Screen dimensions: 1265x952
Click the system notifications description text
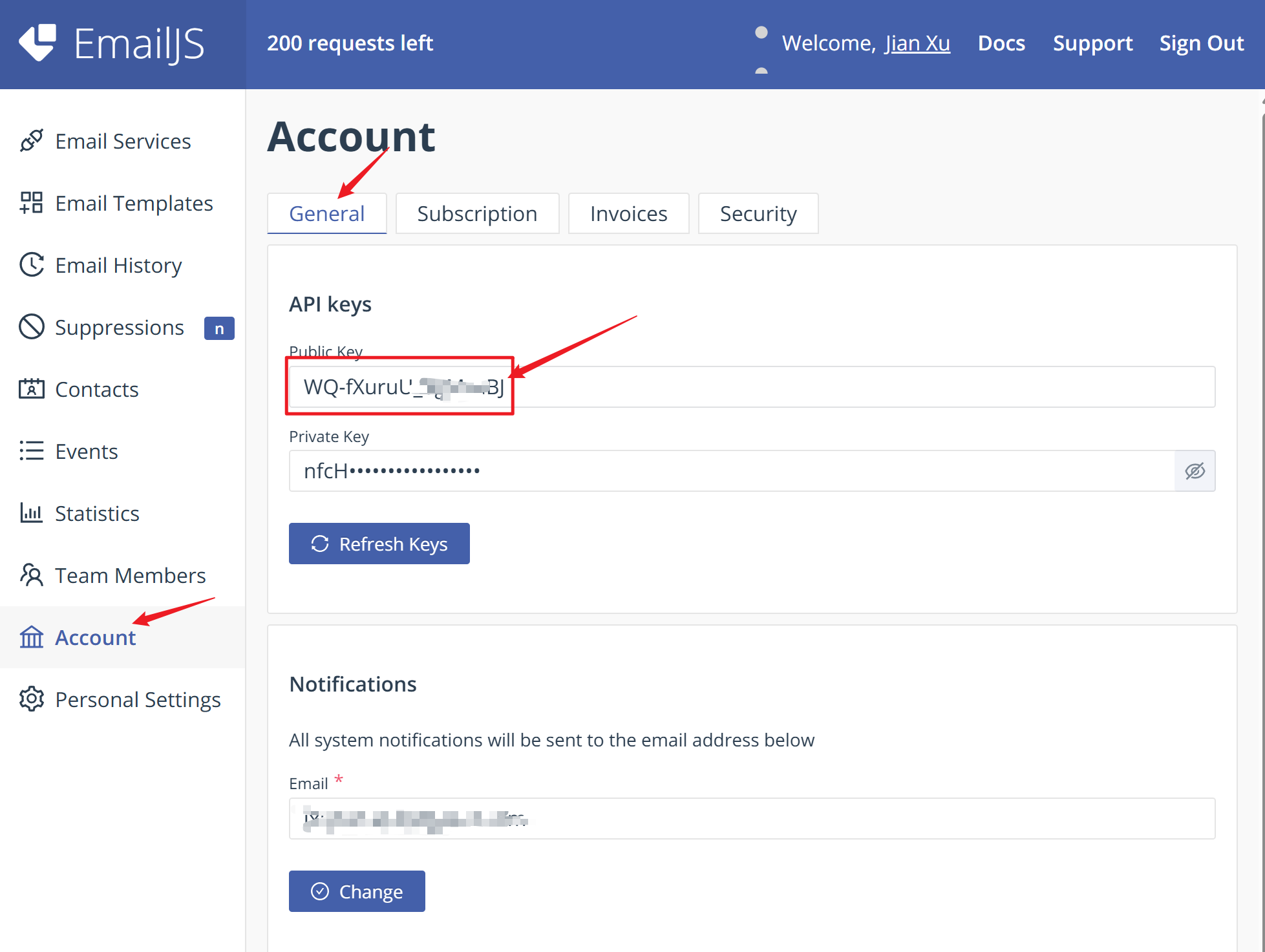click(x=551, y=739)
